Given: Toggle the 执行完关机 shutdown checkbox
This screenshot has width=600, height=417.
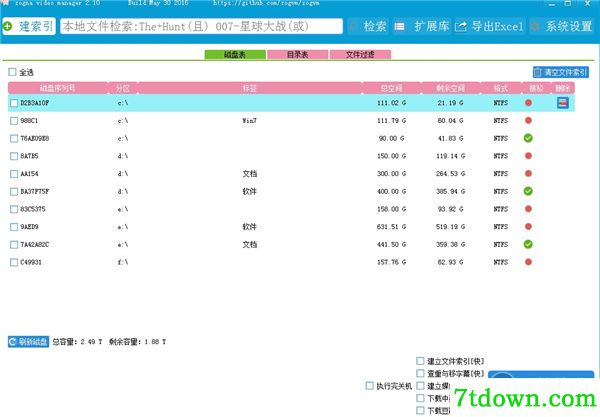Looking at the screenshot, I should click(x=369, y=386).
